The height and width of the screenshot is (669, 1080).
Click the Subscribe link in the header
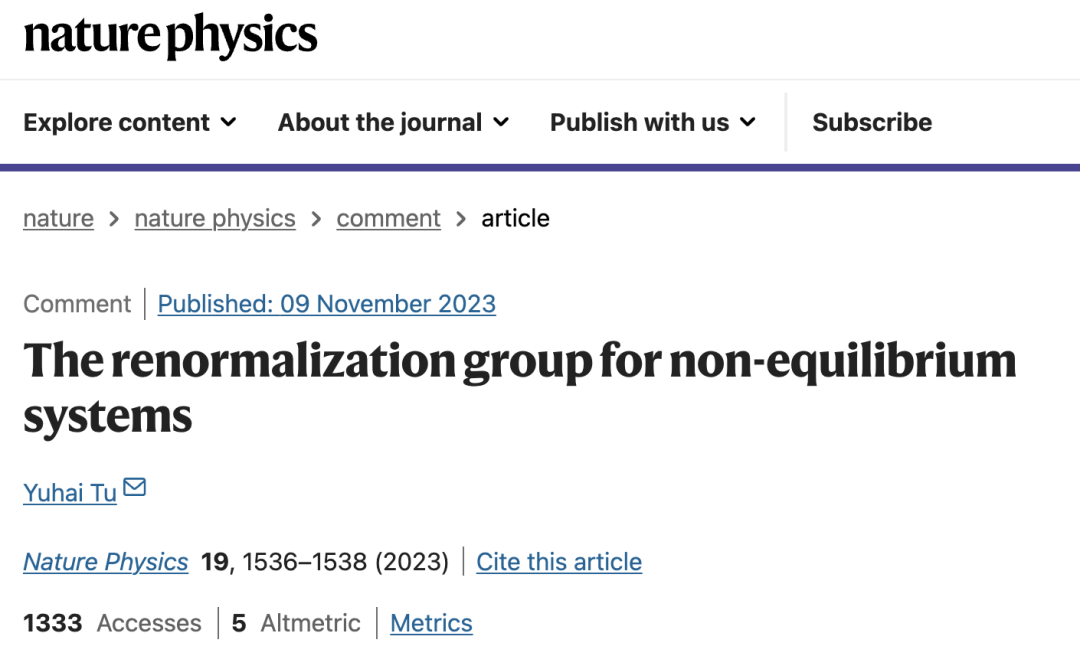[872, 122]
